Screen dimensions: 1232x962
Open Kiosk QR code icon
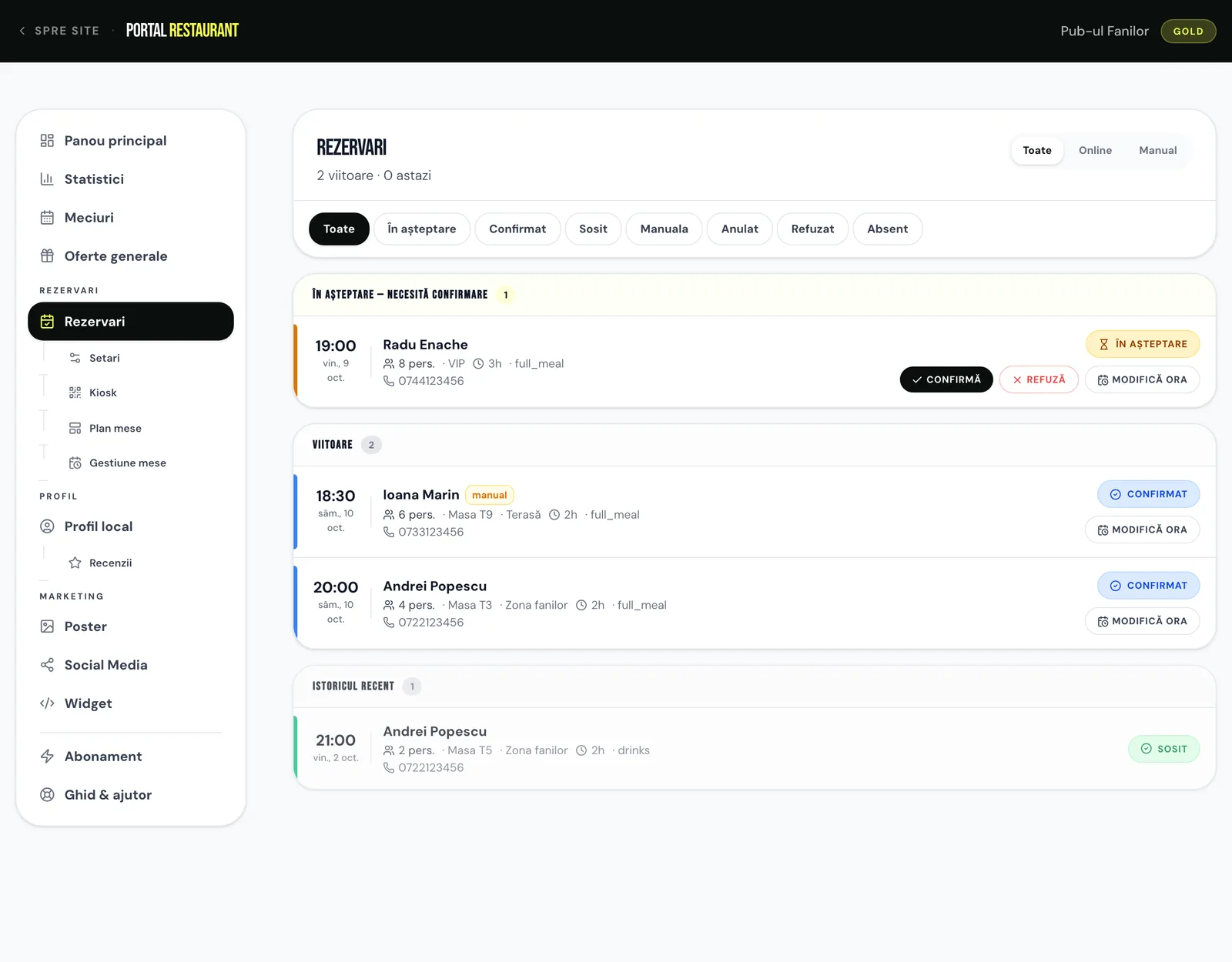[75, 393]
